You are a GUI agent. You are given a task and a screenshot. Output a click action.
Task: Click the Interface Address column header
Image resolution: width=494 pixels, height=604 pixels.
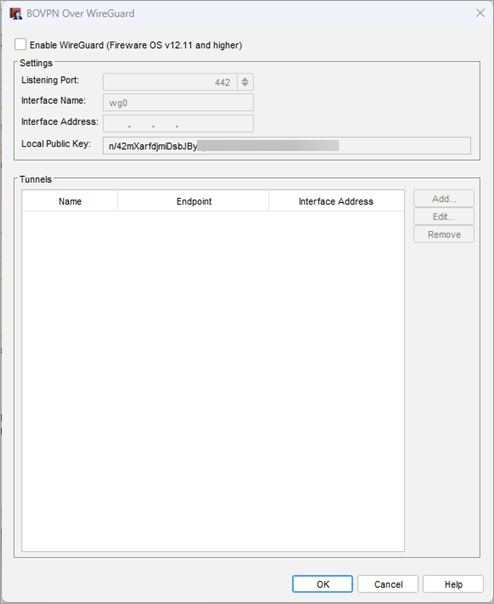pyautogui.click(x=336, y=201)
